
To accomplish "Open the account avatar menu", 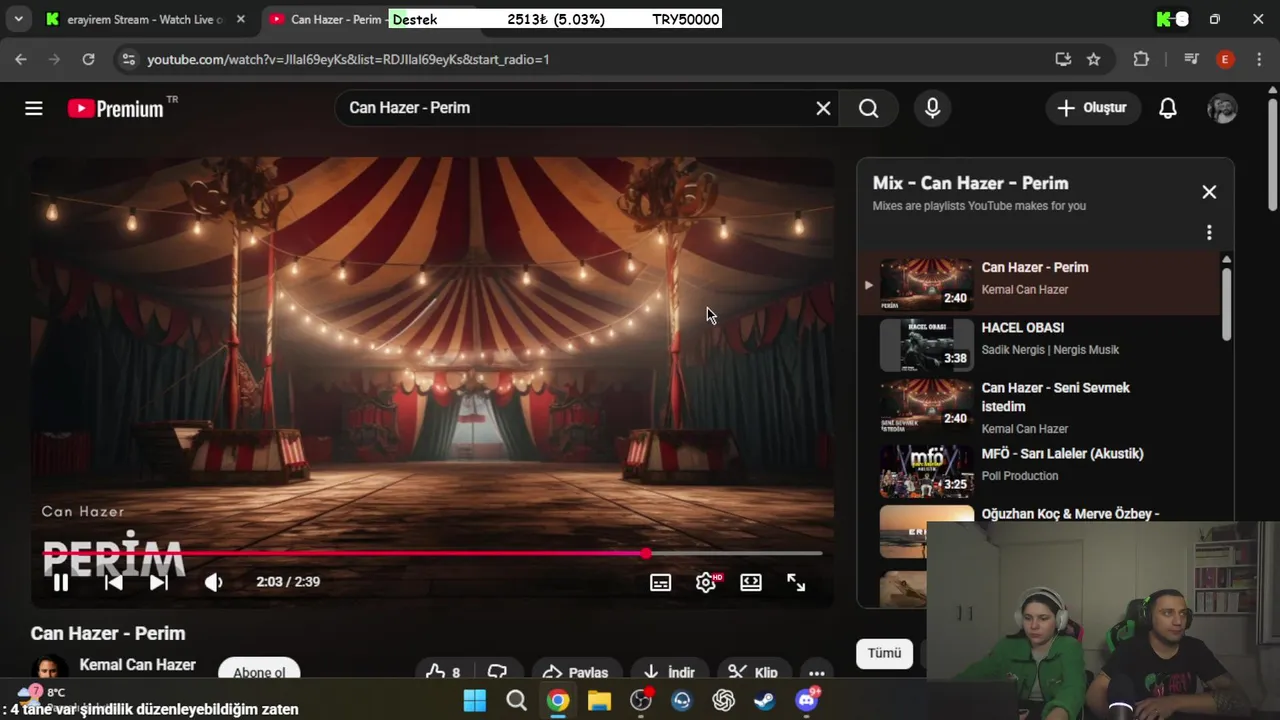I will 1222,108.
